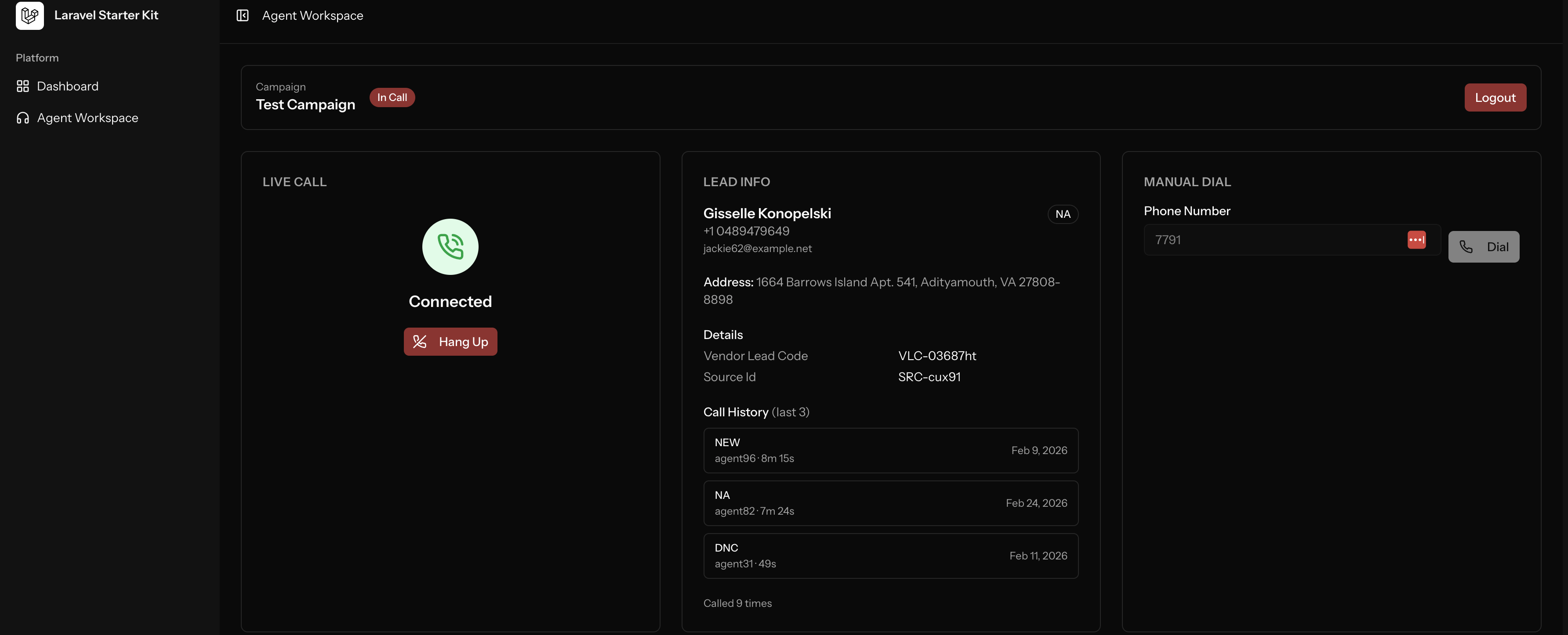
Task: Click the Platform section label
Action: [37, 58]
